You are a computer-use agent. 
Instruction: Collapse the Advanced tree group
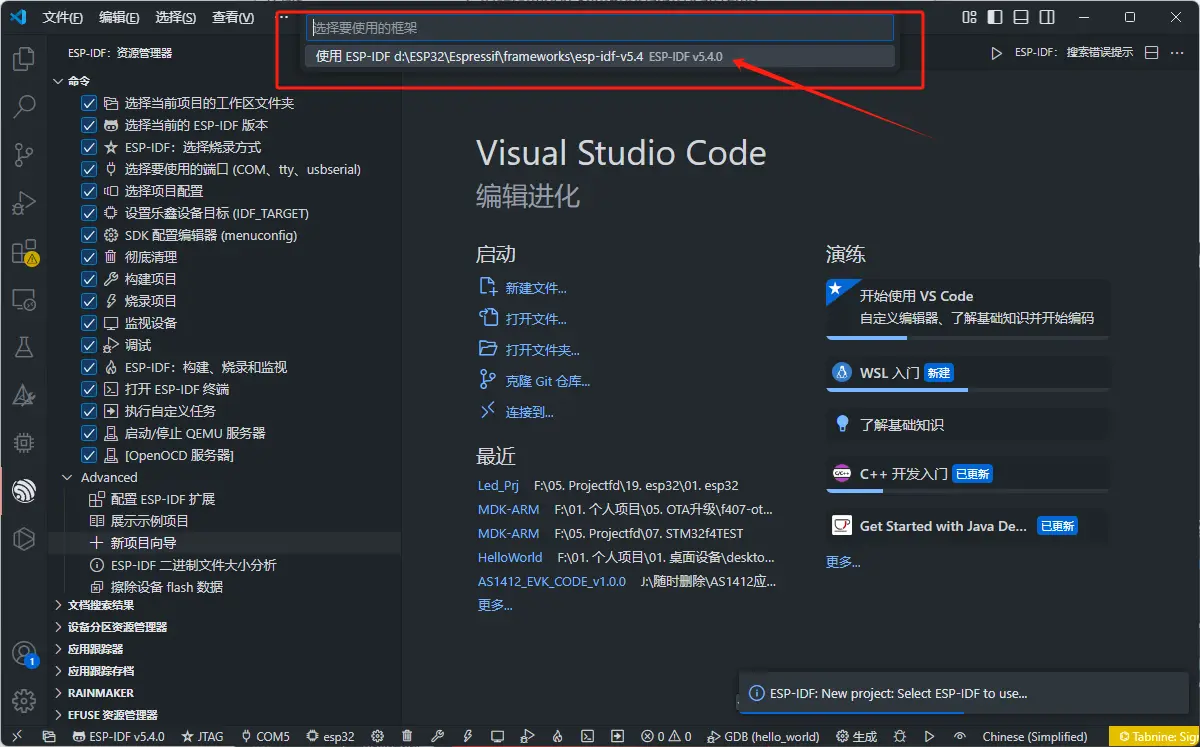[99, 477]
